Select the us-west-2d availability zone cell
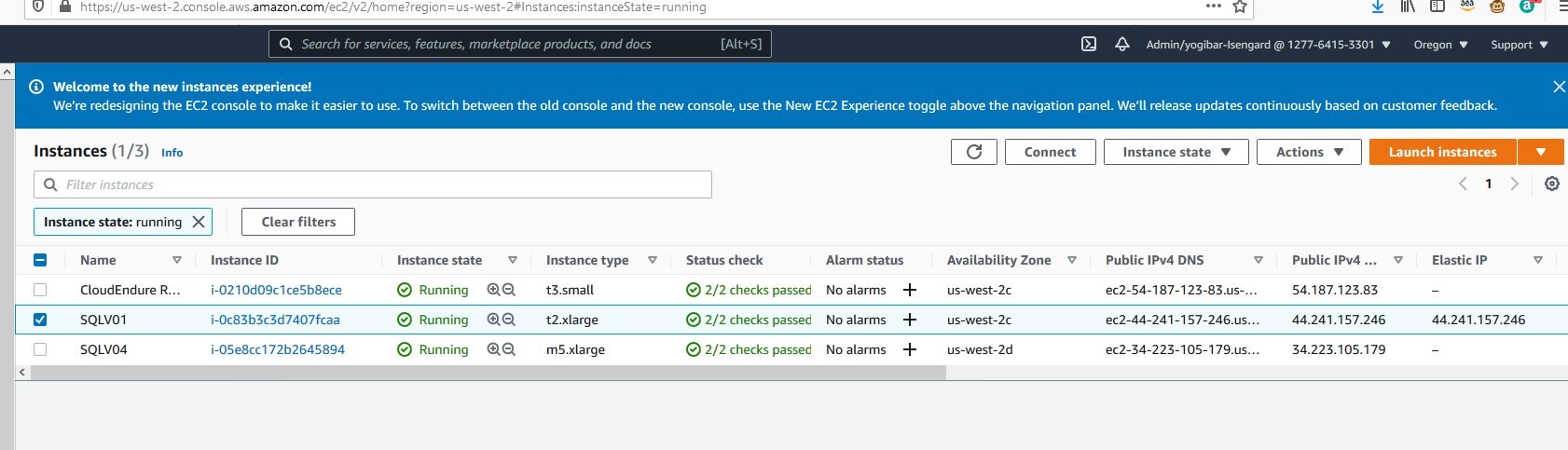The height and width of the screenshot is (450, 1568). click(x=980, y=349)
